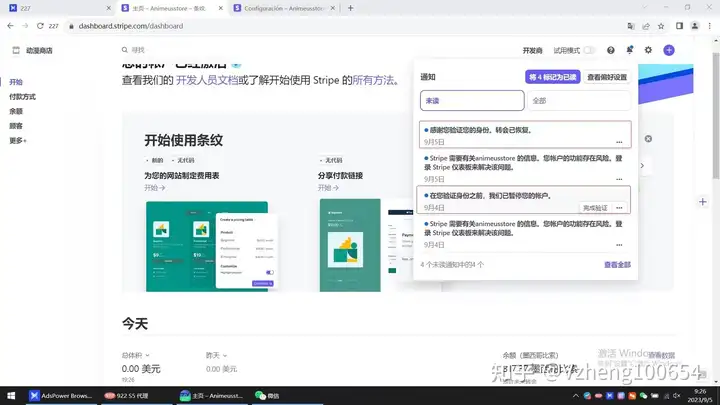Open the 开发商 developers link
The width and height of the screenshot is (720, 405).
(x=532, y=51)
